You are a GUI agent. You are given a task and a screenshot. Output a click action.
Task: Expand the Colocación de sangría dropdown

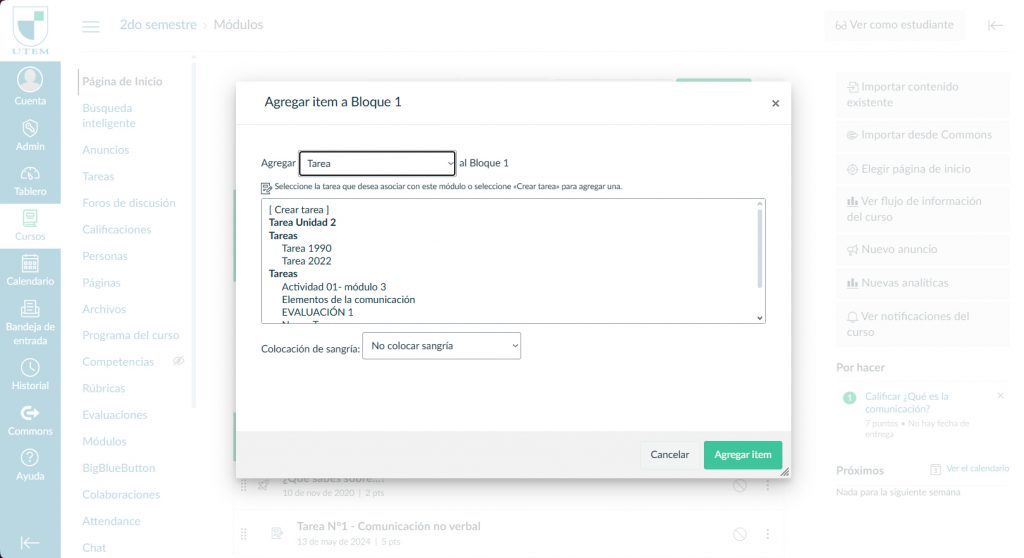point(441,346)
